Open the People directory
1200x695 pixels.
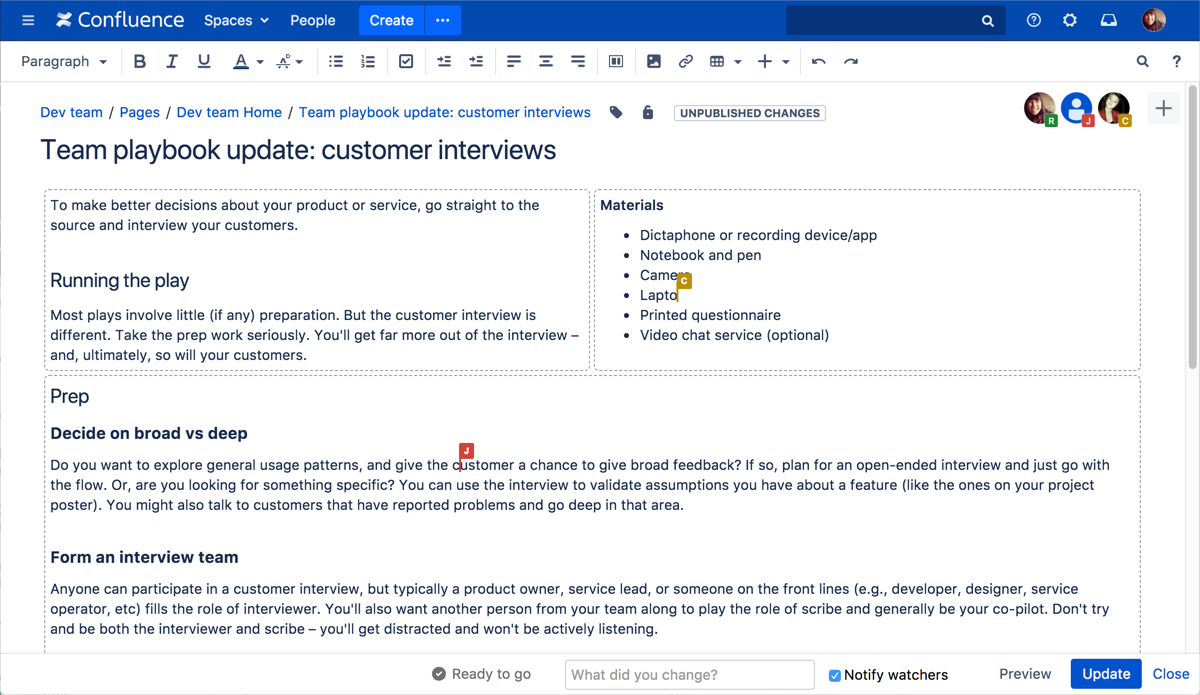[312, 20]
